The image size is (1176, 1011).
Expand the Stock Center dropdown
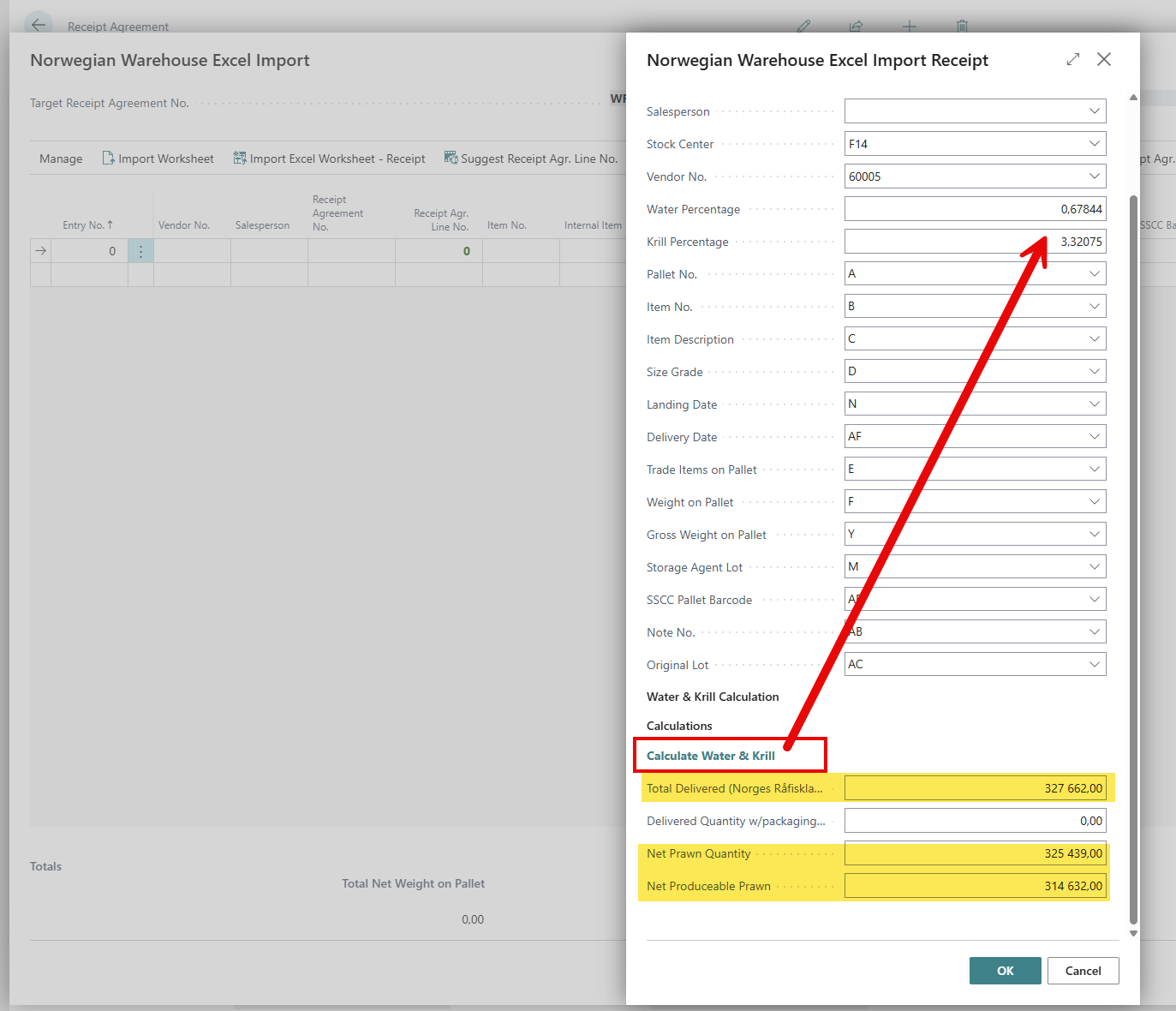[x=1094, y=144]
